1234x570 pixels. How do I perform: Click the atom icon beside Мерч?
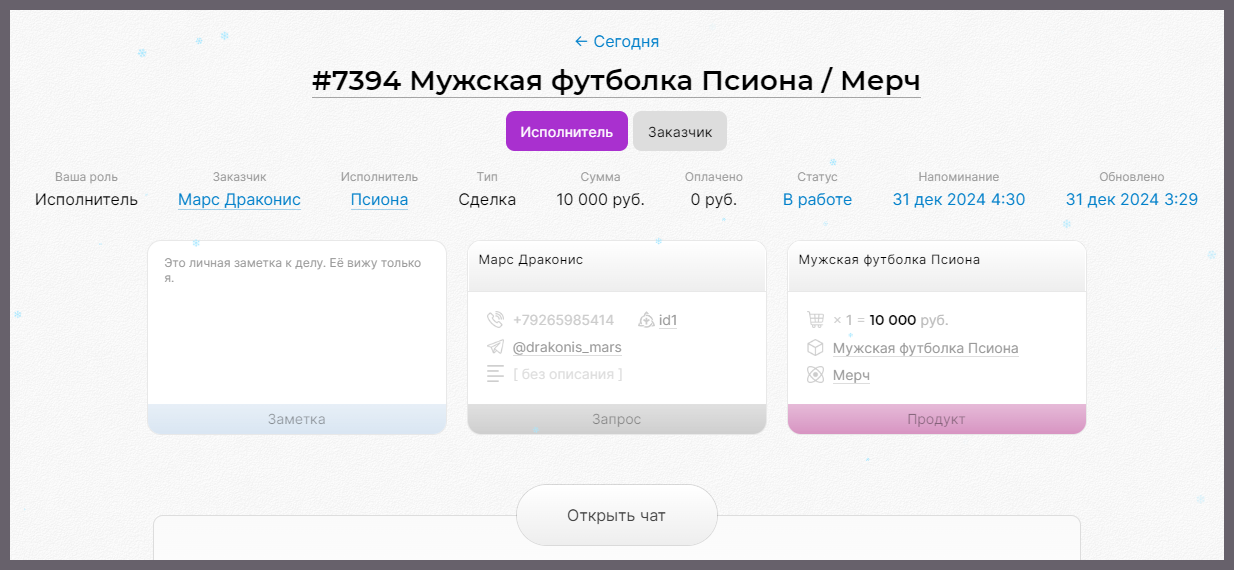pyautogui.click(x=815, y=375)
